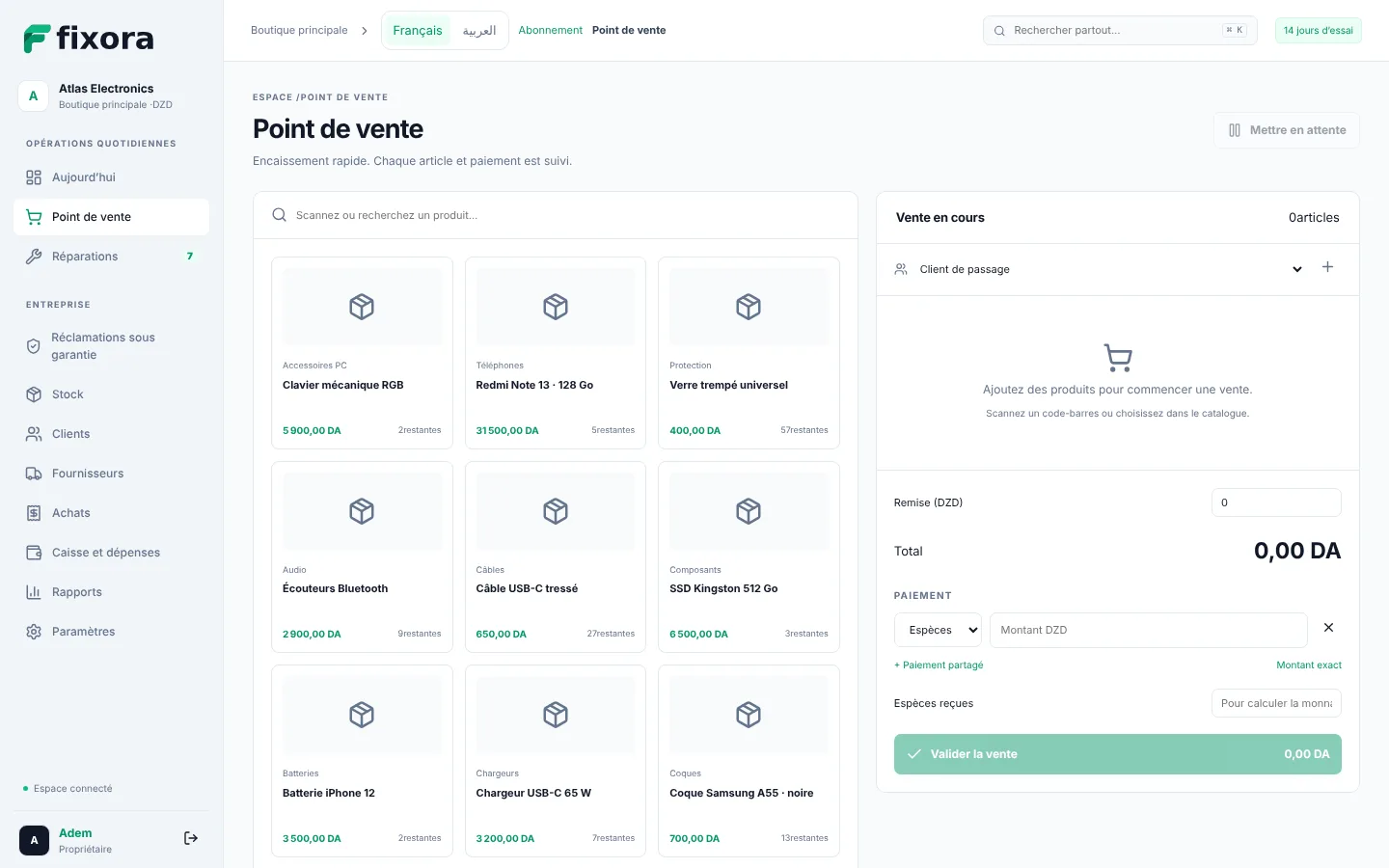Select Écouteurs Bluetooth product card
The height and width of the screenshot is (868, 1389).
pos(362,556)
